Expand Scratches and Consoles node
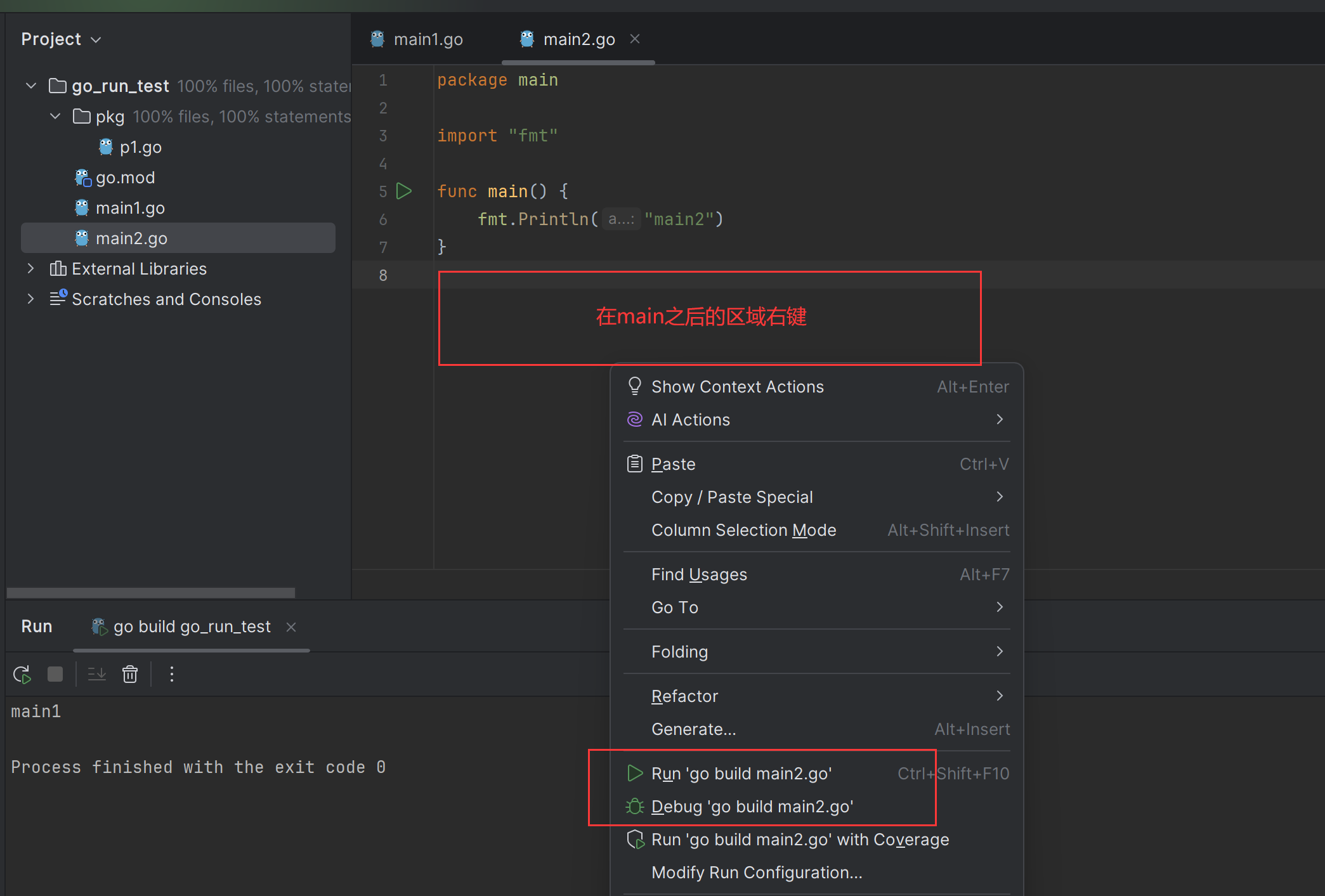1325x896 pixels. click(x=30, y=299)
